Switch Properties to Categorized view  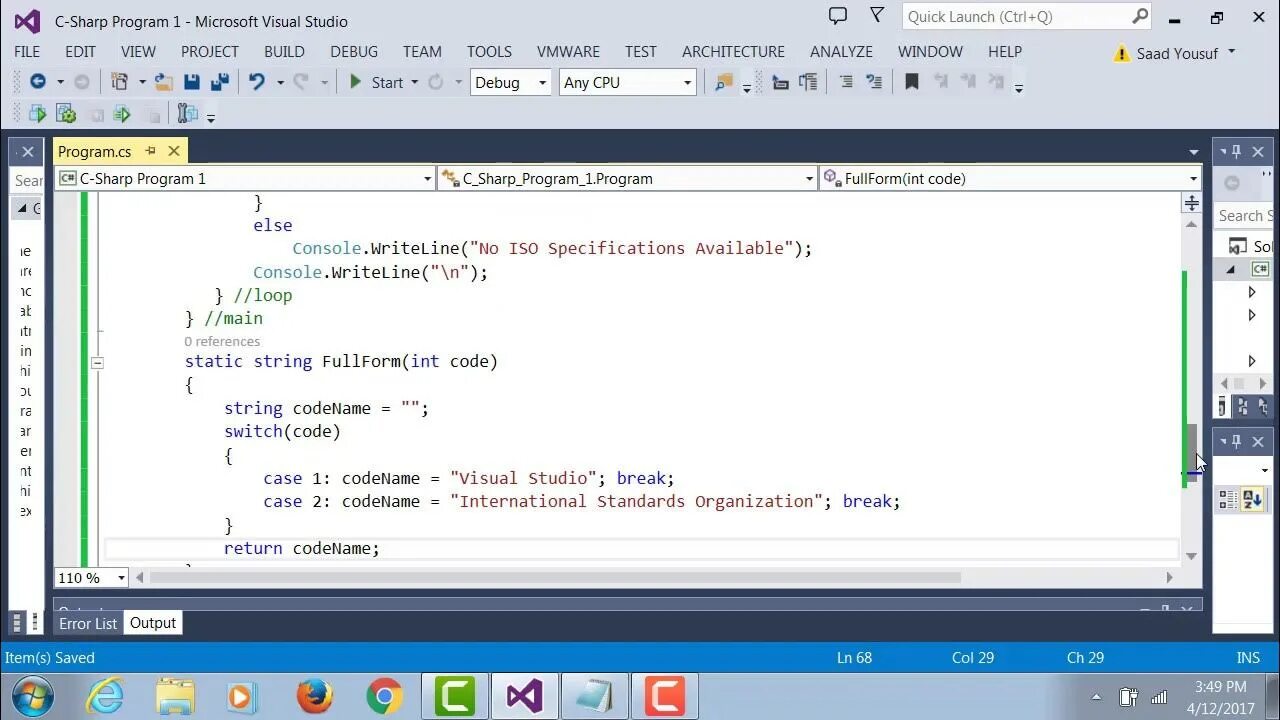[1227, 500]
